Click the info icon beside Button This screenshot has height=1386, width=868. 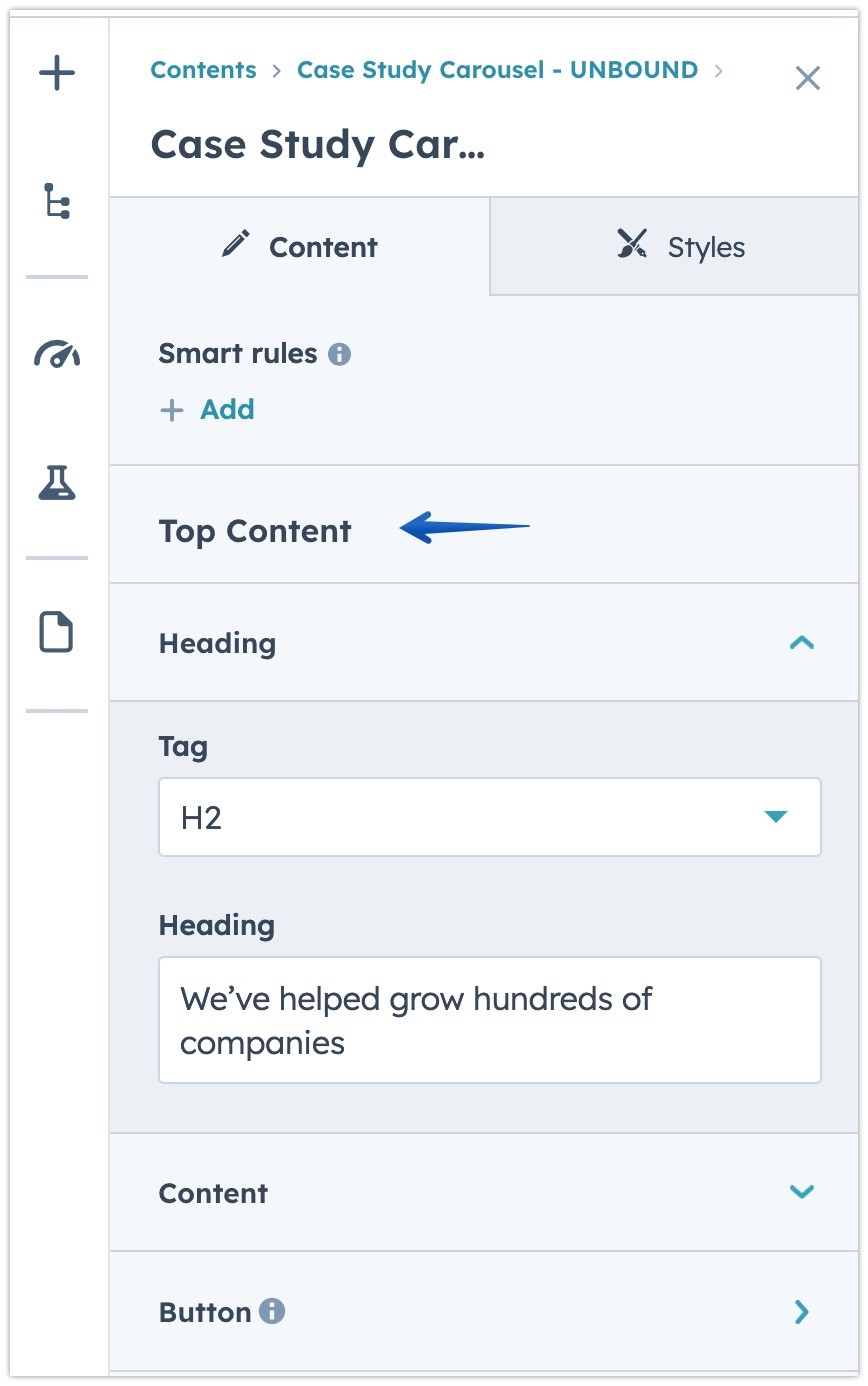(275, 1311)
